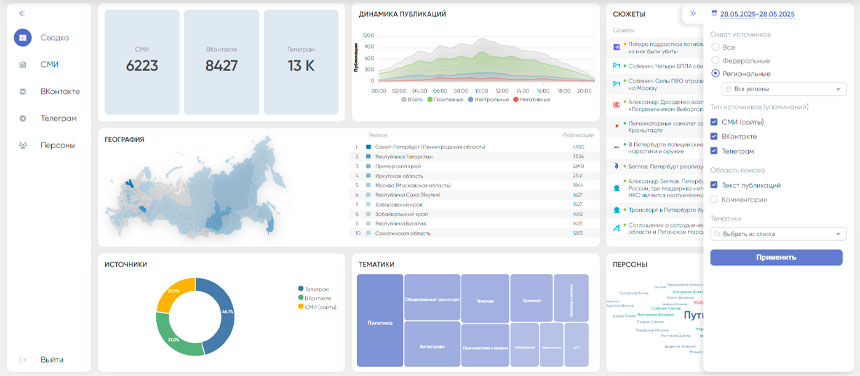Image resolution: width=860 pixels, height=376 pixels.
Task: Collapse the filter panel with the double-arrow icon
Action: click(693, 14)
